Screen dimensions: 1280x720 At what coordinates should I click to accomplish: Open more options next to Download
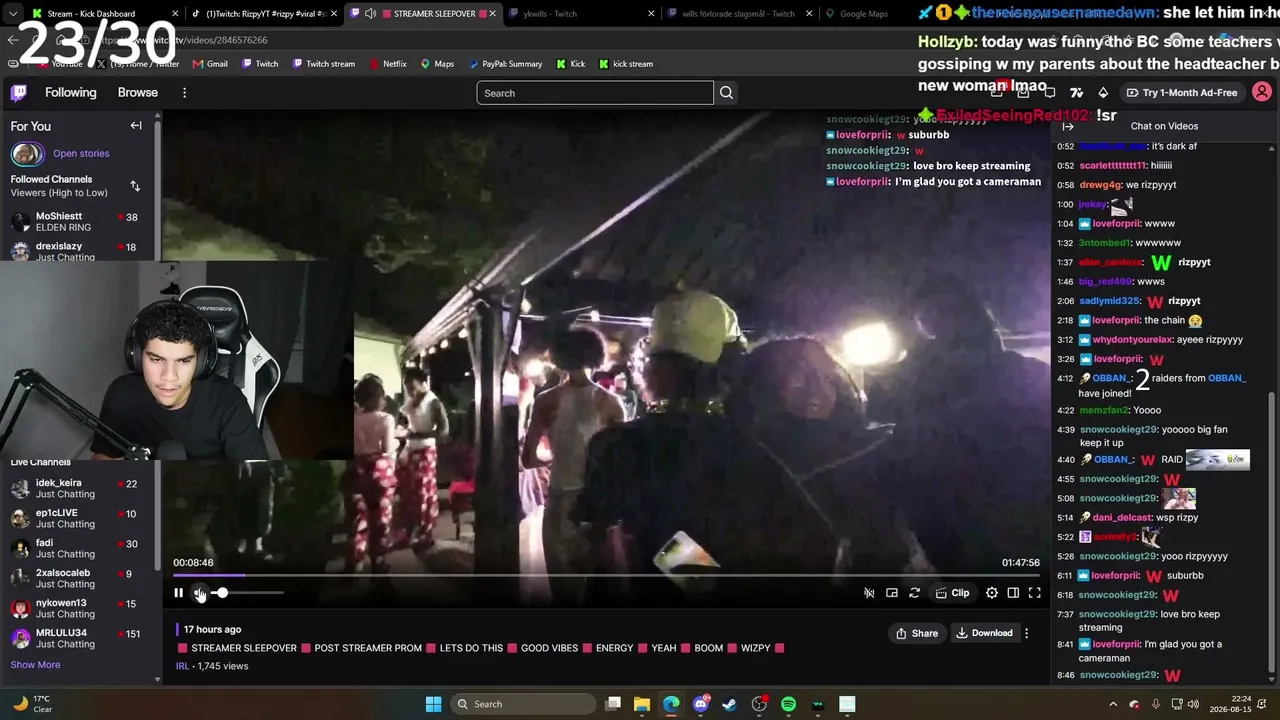point(1026,633)
